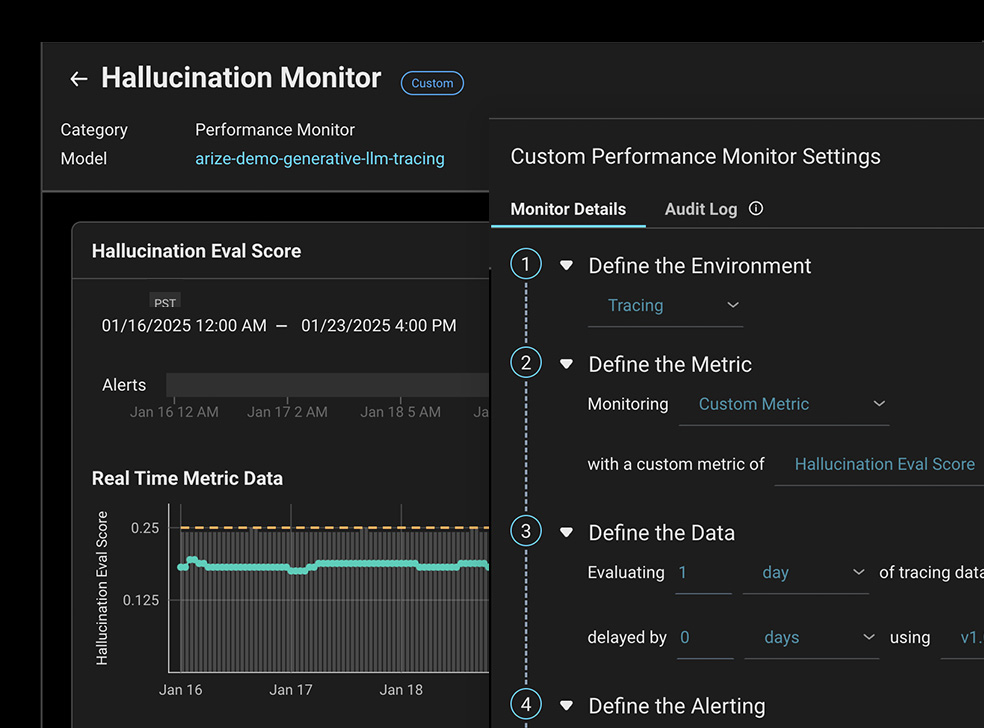Open the days delay unit dropdown
984x728 pixels.
pos(811,638)
